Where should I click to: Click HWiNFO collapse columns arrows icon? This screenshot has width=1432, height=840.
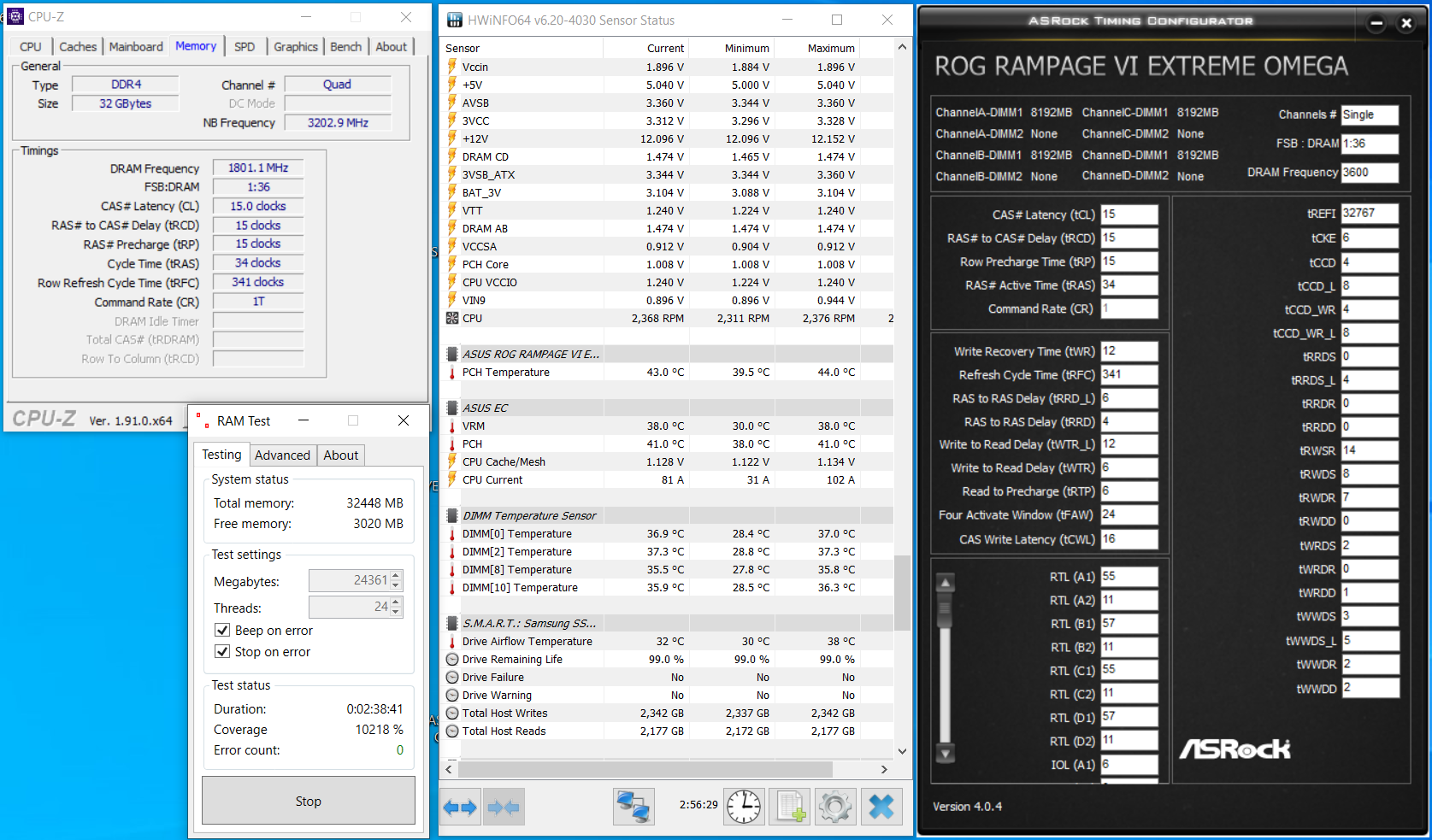click(504, 807)
